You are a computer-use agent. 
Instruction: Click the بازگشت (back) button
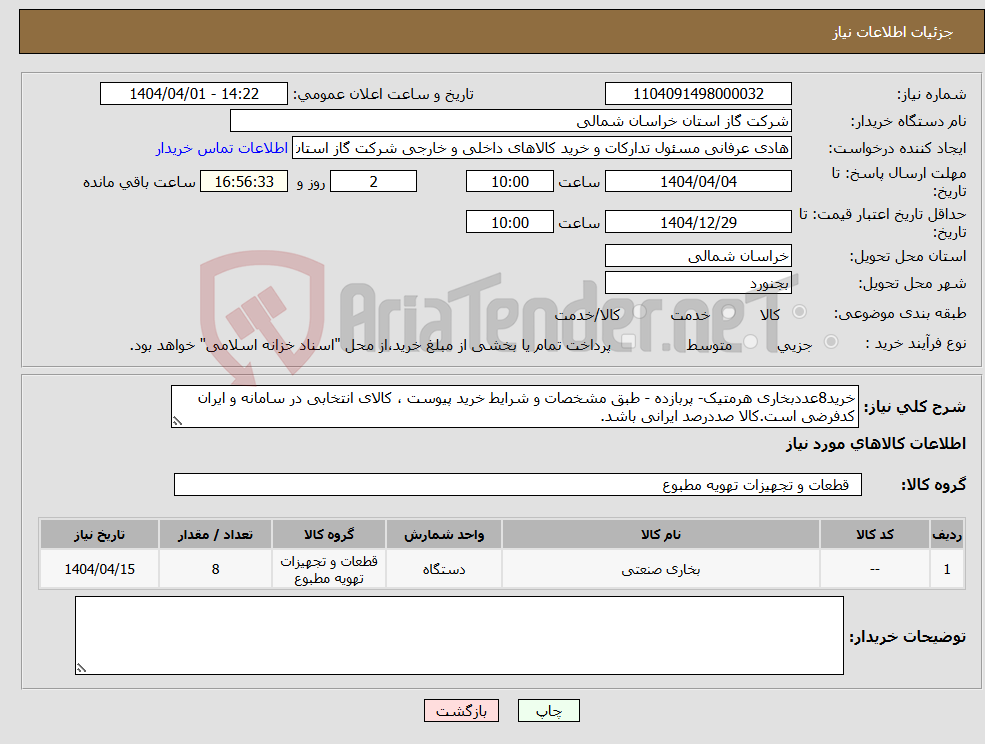point(461,711)
